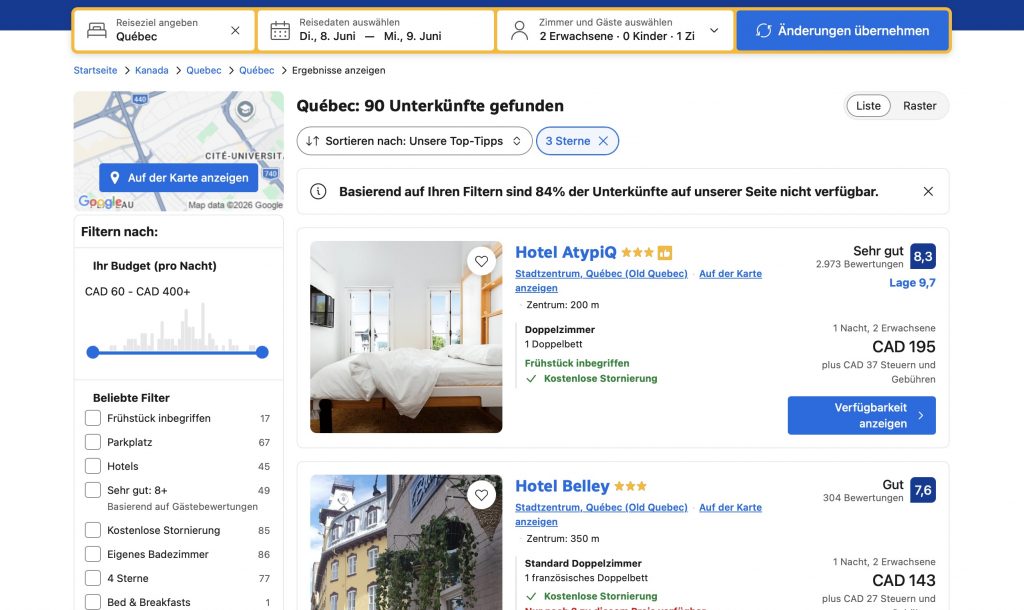1024x610 pixels.
Task: Click 304 Bewertungen review count
Action: coord(863,498)
